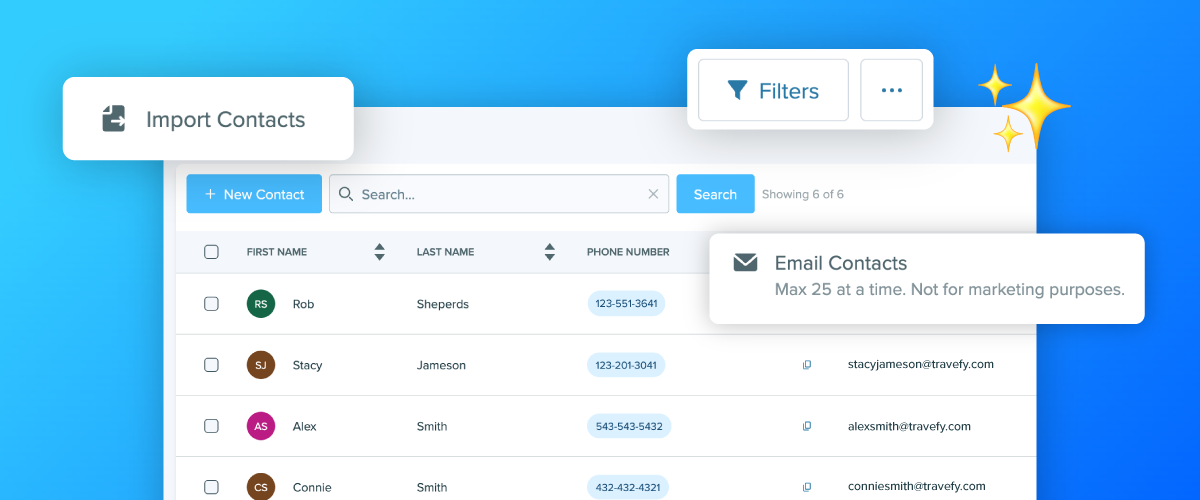The image size is (1200, 500).
Task: Open the three-dot more options menu
Action: [892, 90]
